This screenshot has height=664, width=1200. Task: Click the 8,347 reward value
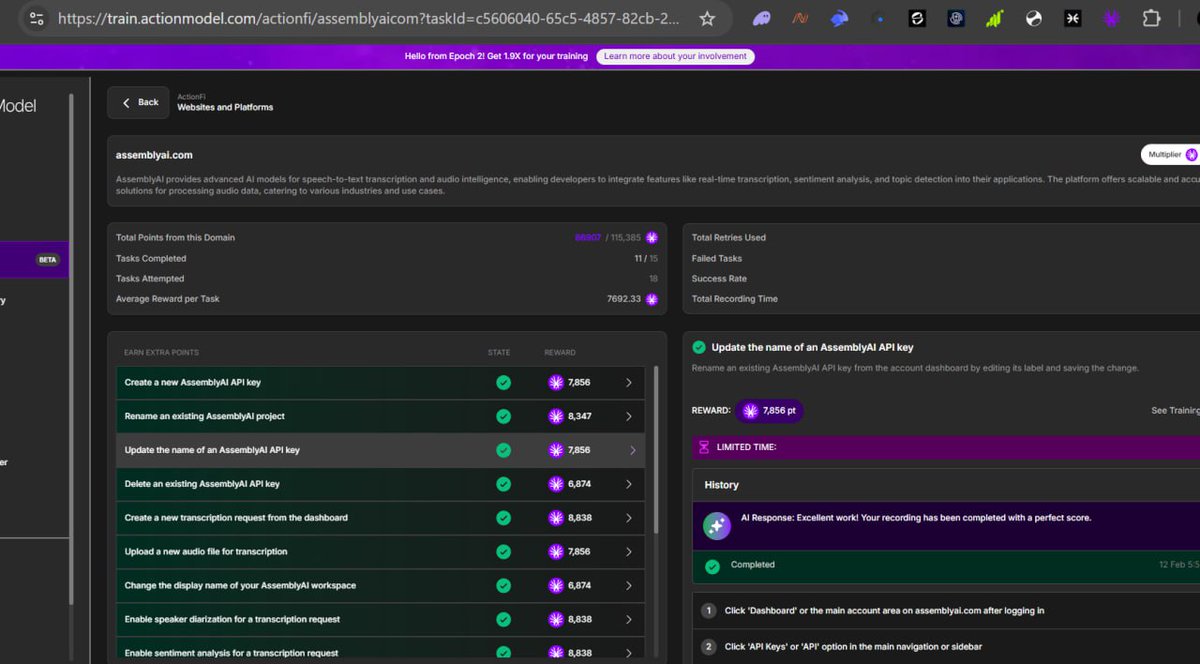click(579, 416)
